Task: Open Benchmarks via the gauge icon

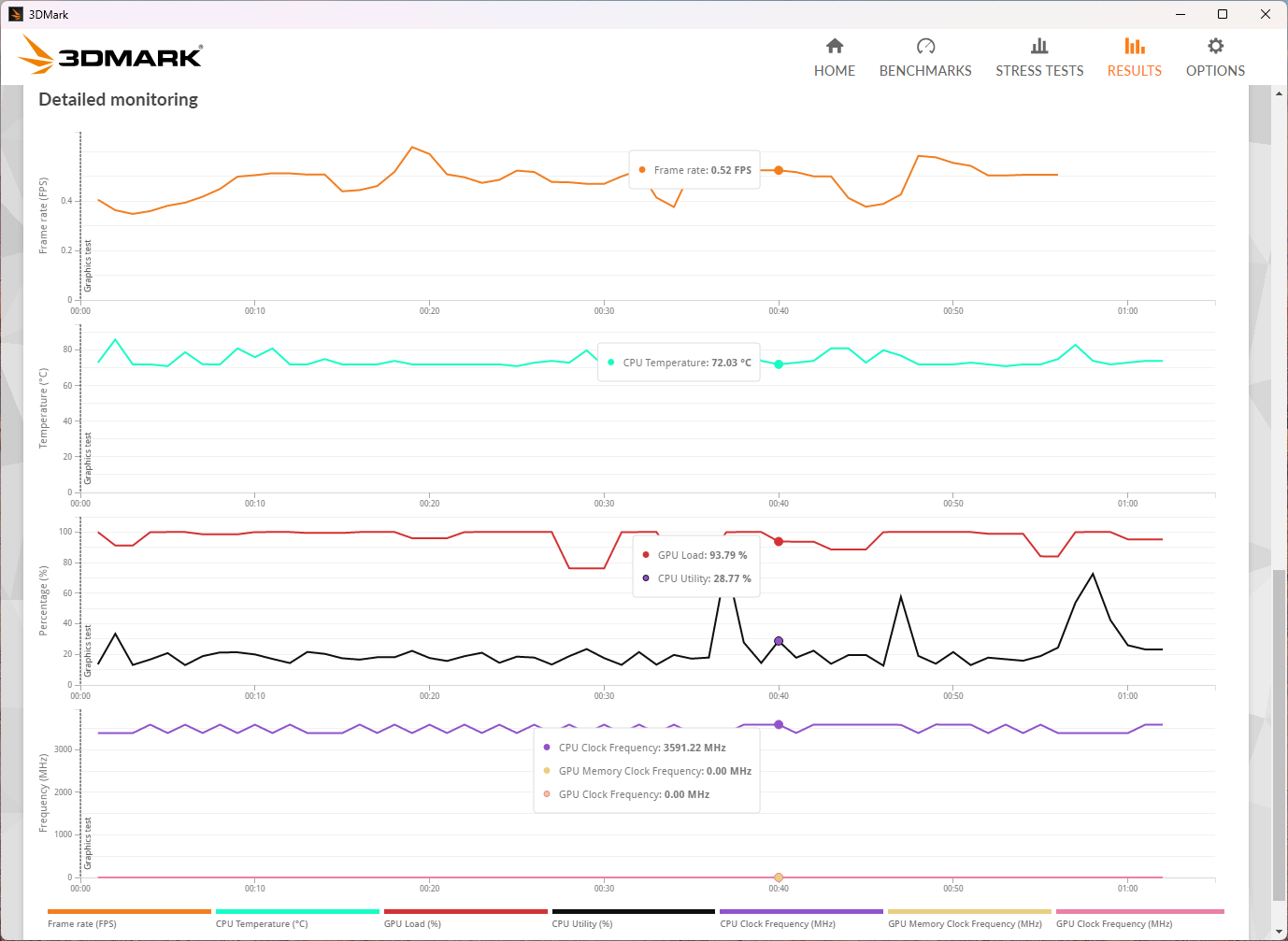Action: click(x=925, y=46)
